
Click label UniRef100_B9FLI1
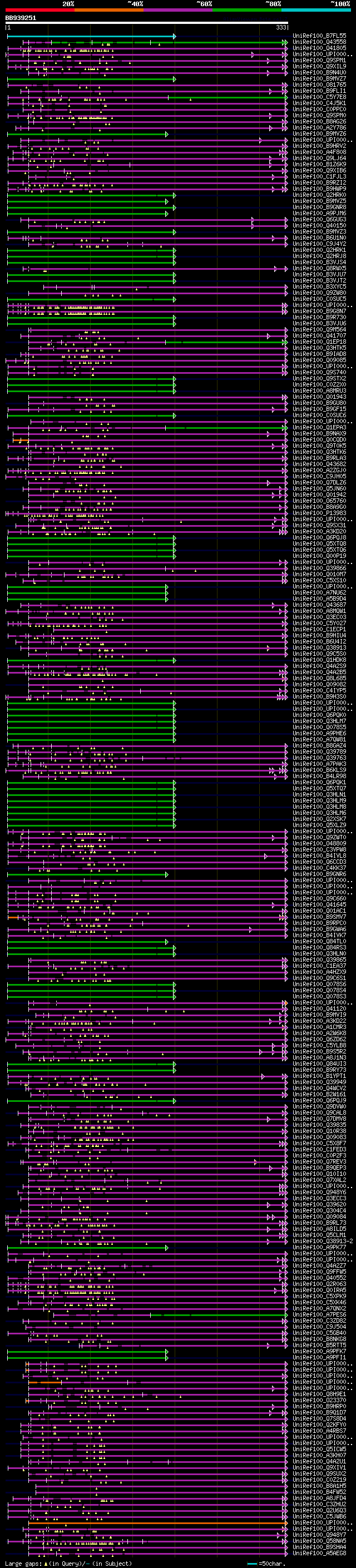coord(319,91)
